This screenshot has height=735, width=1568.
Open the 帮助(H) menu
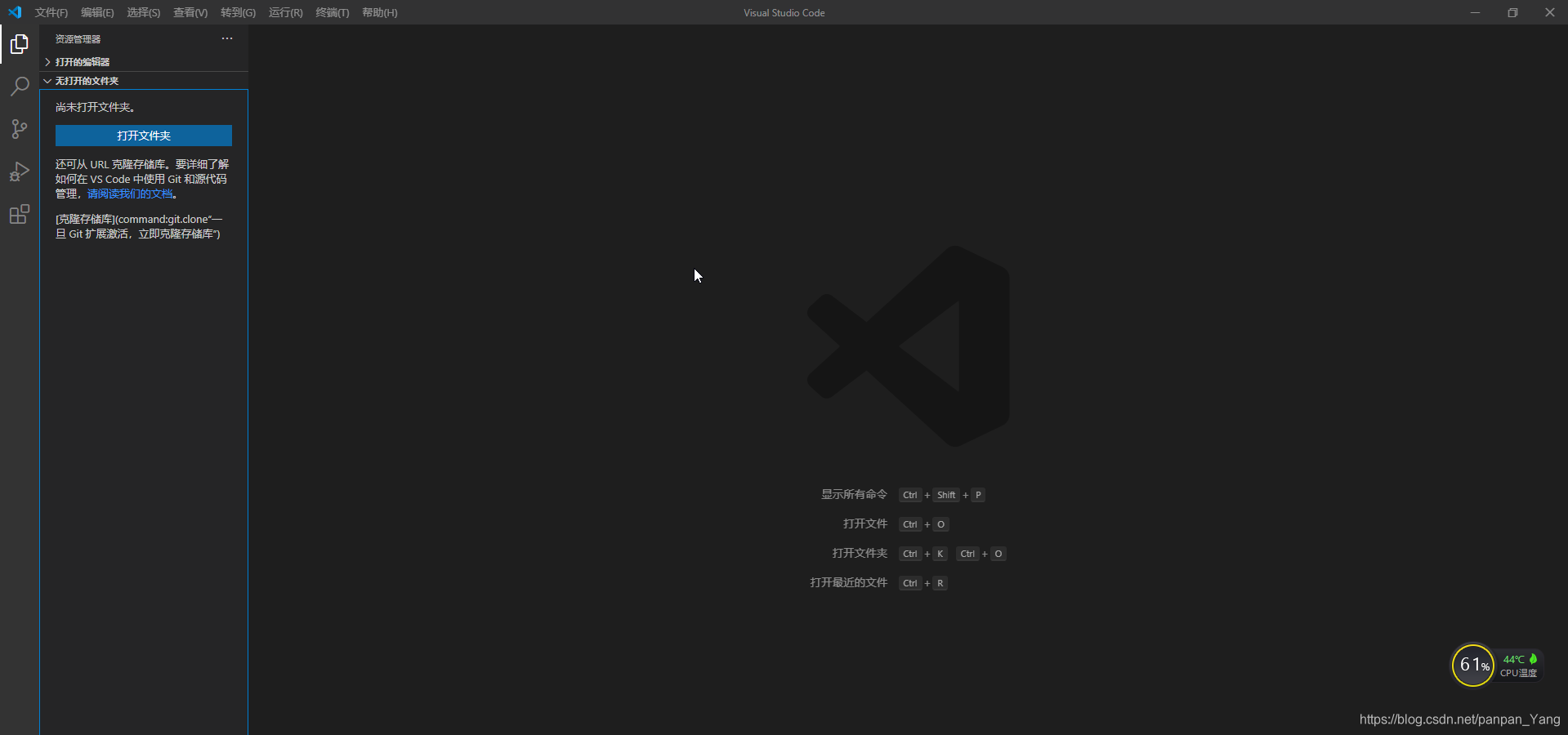coord(379,12)
